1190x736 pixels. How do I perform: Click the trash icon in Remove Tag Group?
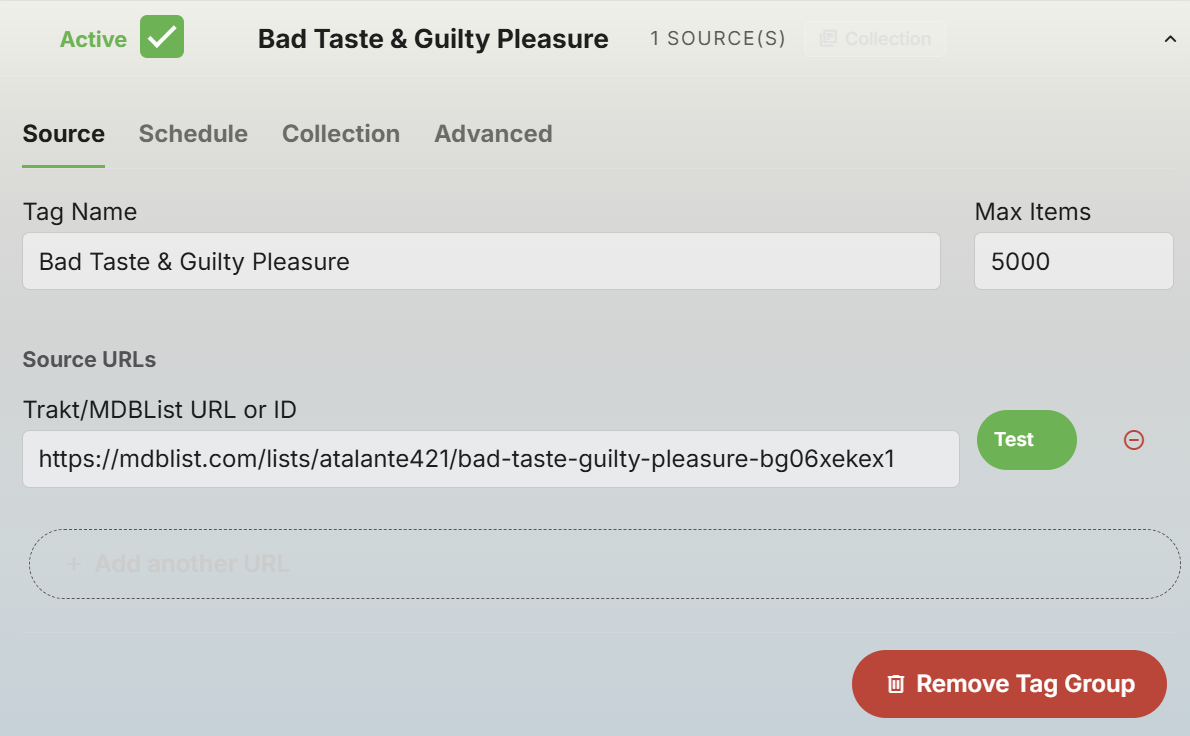tap(896, 684)
